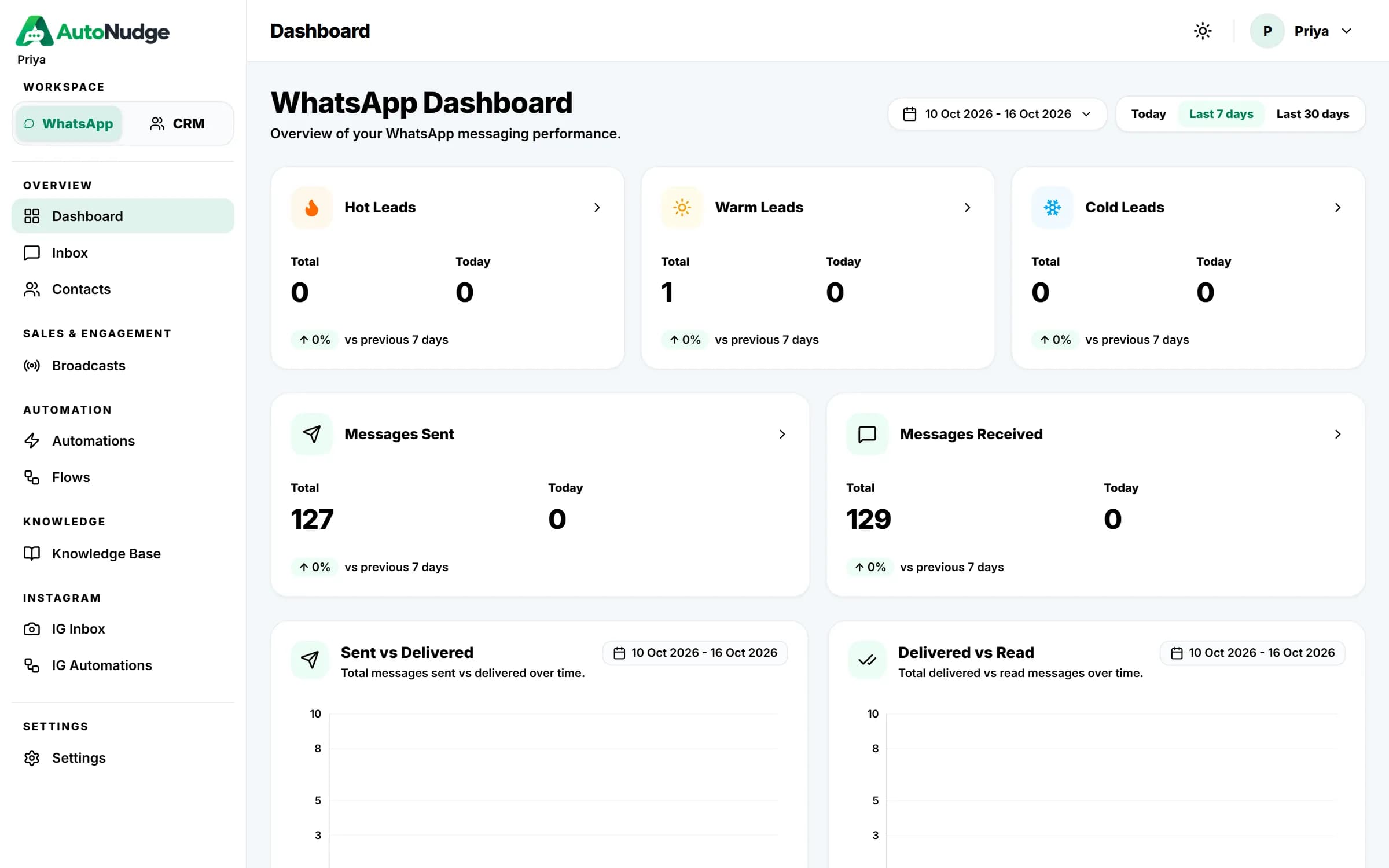Go to Contacts page
Image resolution: width=1389 pixels, height=868 pixels.
(123, 289)
